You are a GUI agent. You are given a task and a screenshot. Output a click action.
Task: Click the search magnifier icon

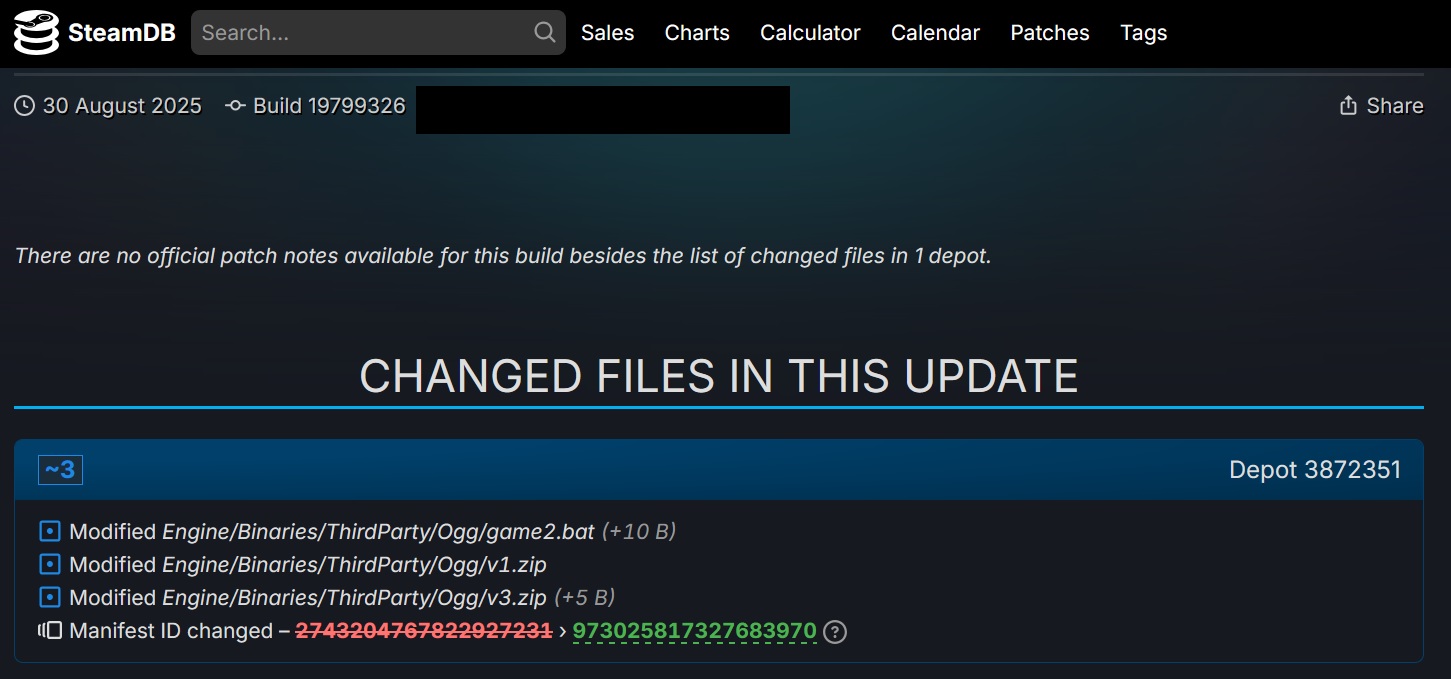(545, 32)
